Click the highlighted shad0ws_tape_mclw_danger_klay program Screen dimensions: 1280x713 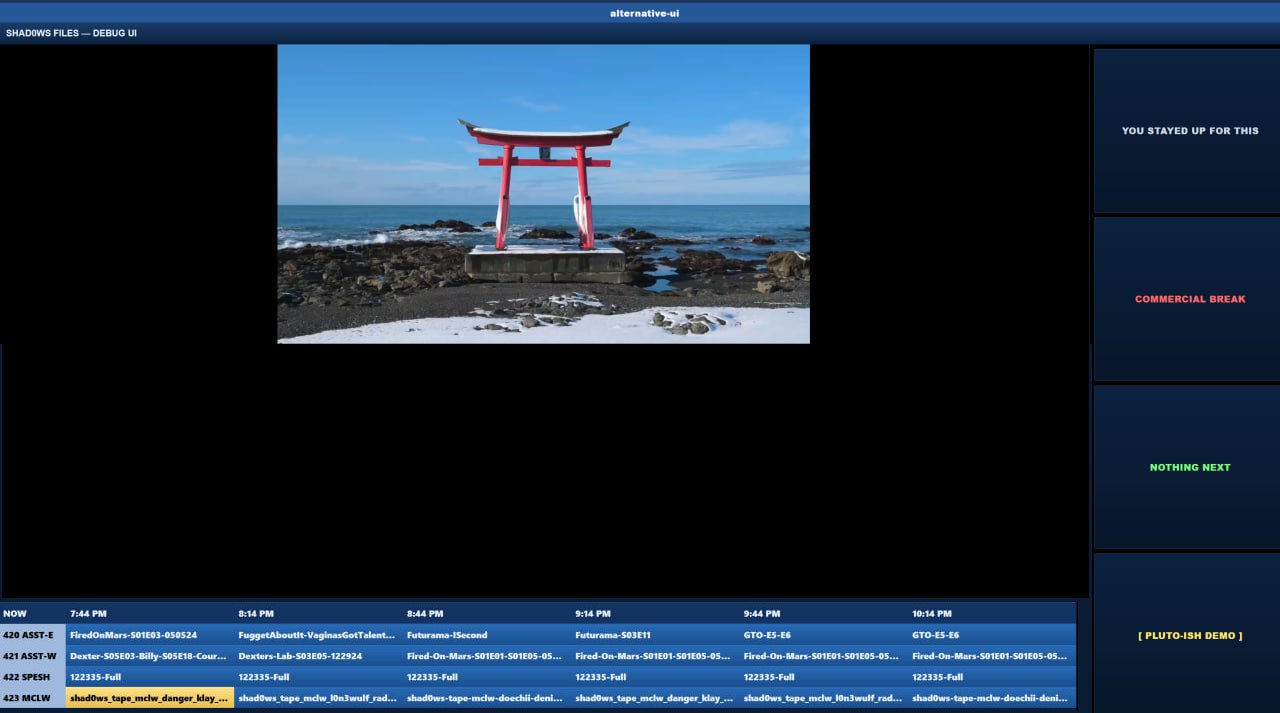[x=149, y=698]
